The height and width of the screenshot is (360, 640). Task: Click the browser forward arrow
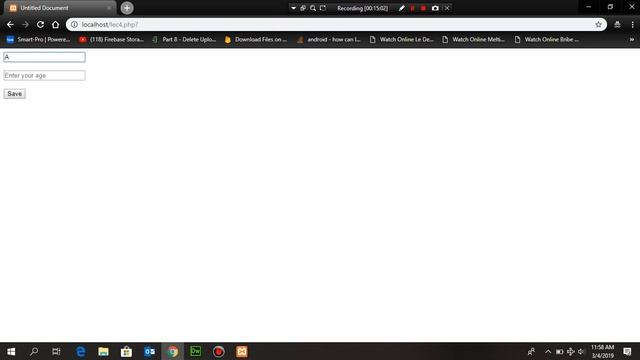[x=25, y=24]
